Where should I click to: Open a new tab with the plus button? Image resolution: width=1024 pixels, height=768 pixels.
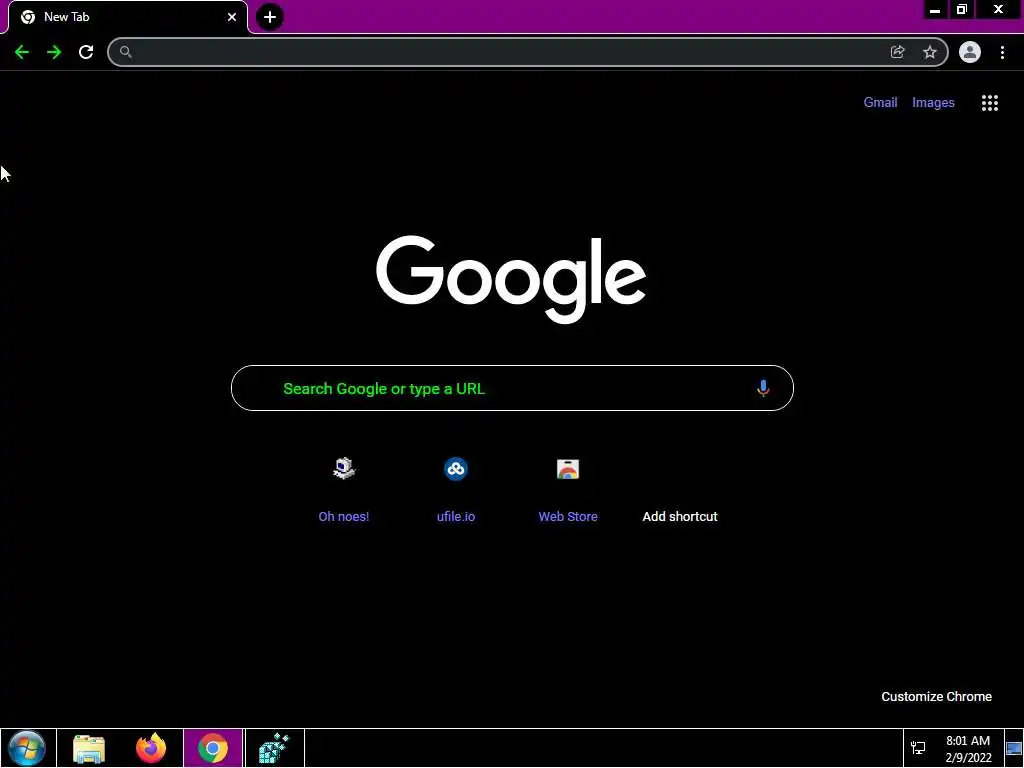[270, 17]
